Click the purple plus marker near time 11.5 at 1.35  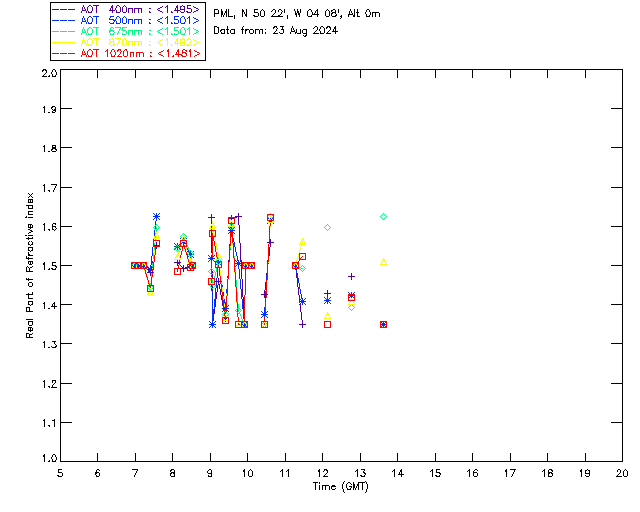pyautogui.click(x=302, y=325)
